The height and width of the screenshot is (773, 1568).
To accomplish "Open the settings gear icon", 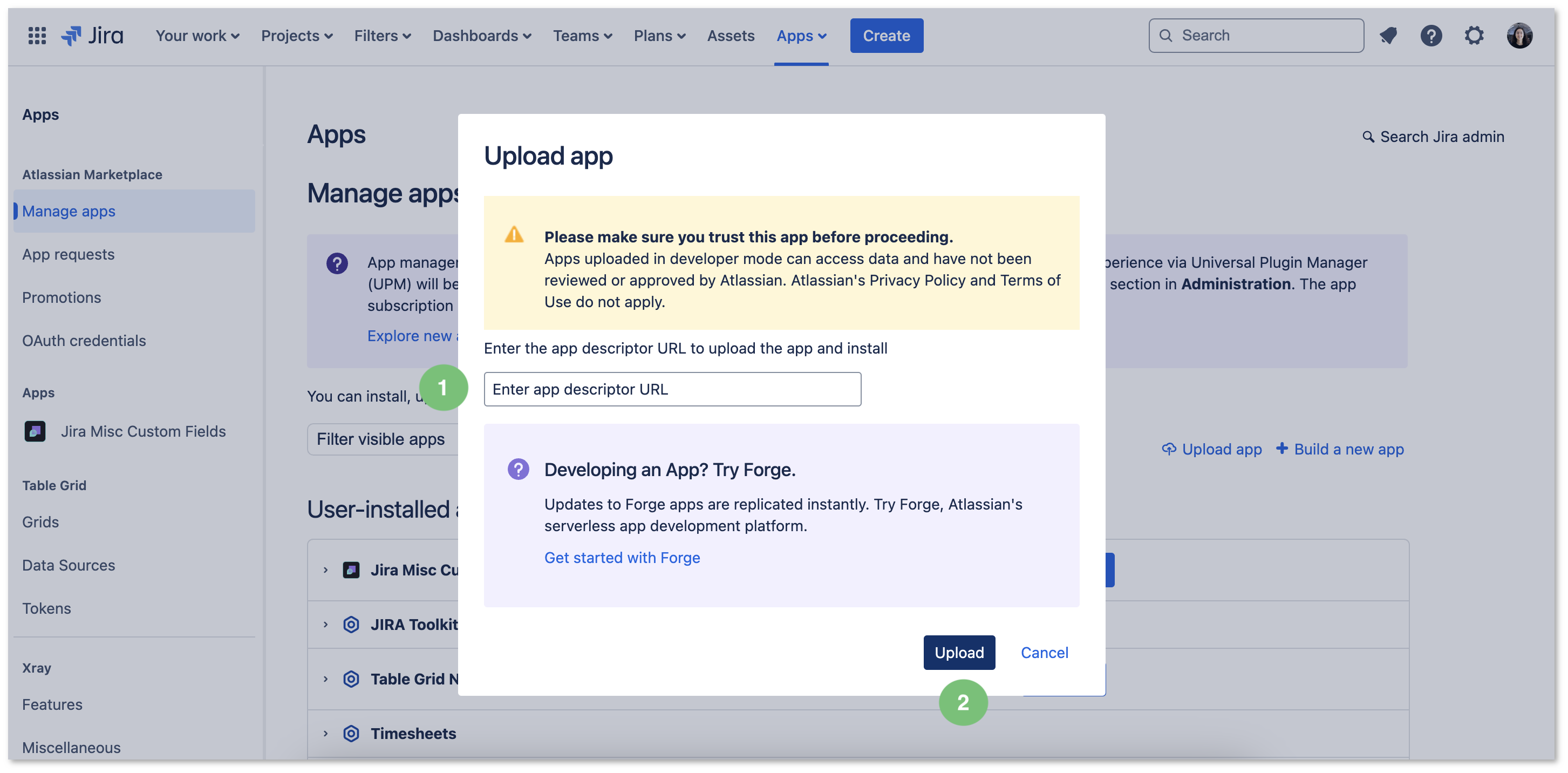I will pyautogui.click(x=1474, y=35).
